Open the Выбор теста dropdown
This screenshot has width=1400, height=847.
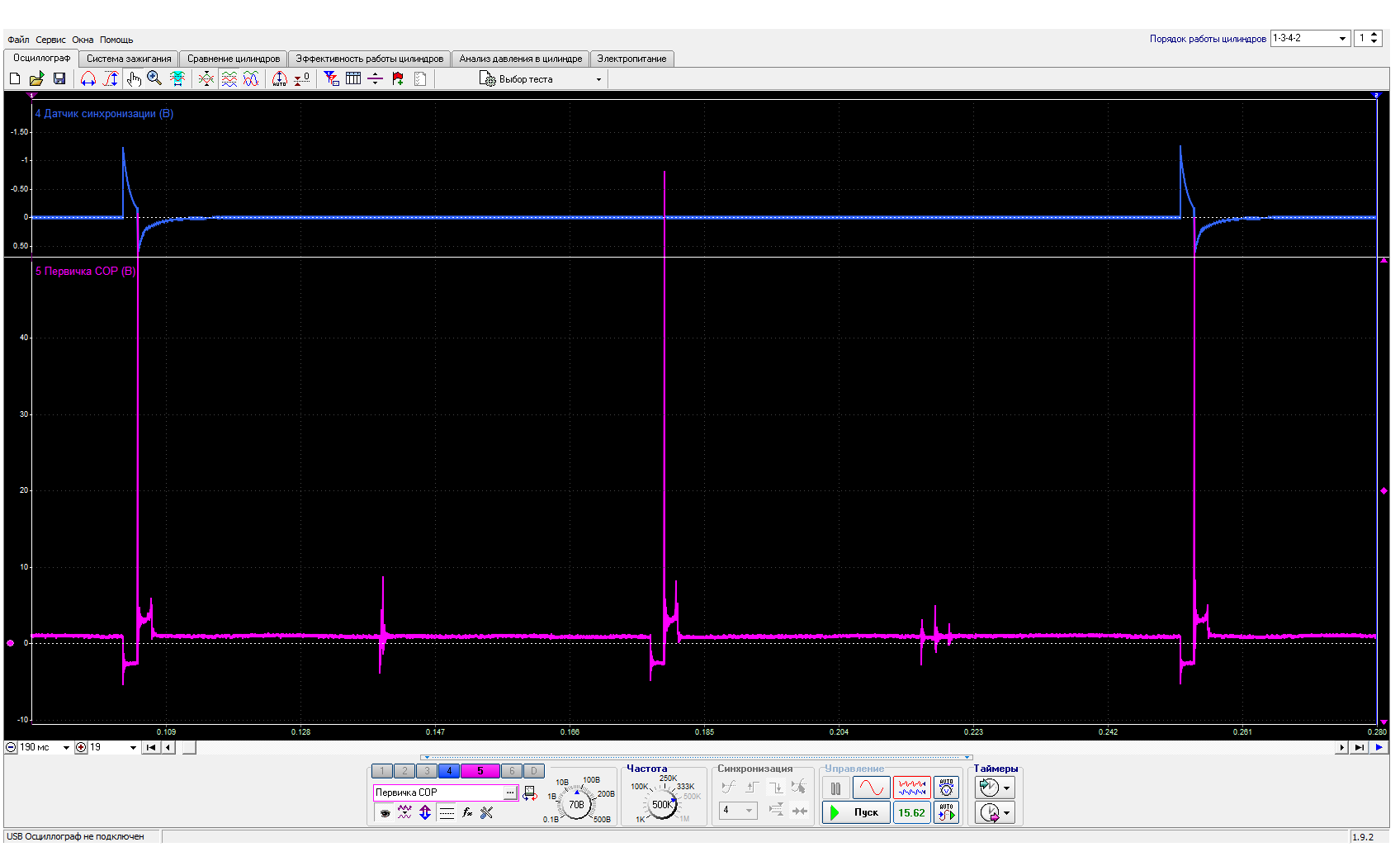tap(541, 79)
